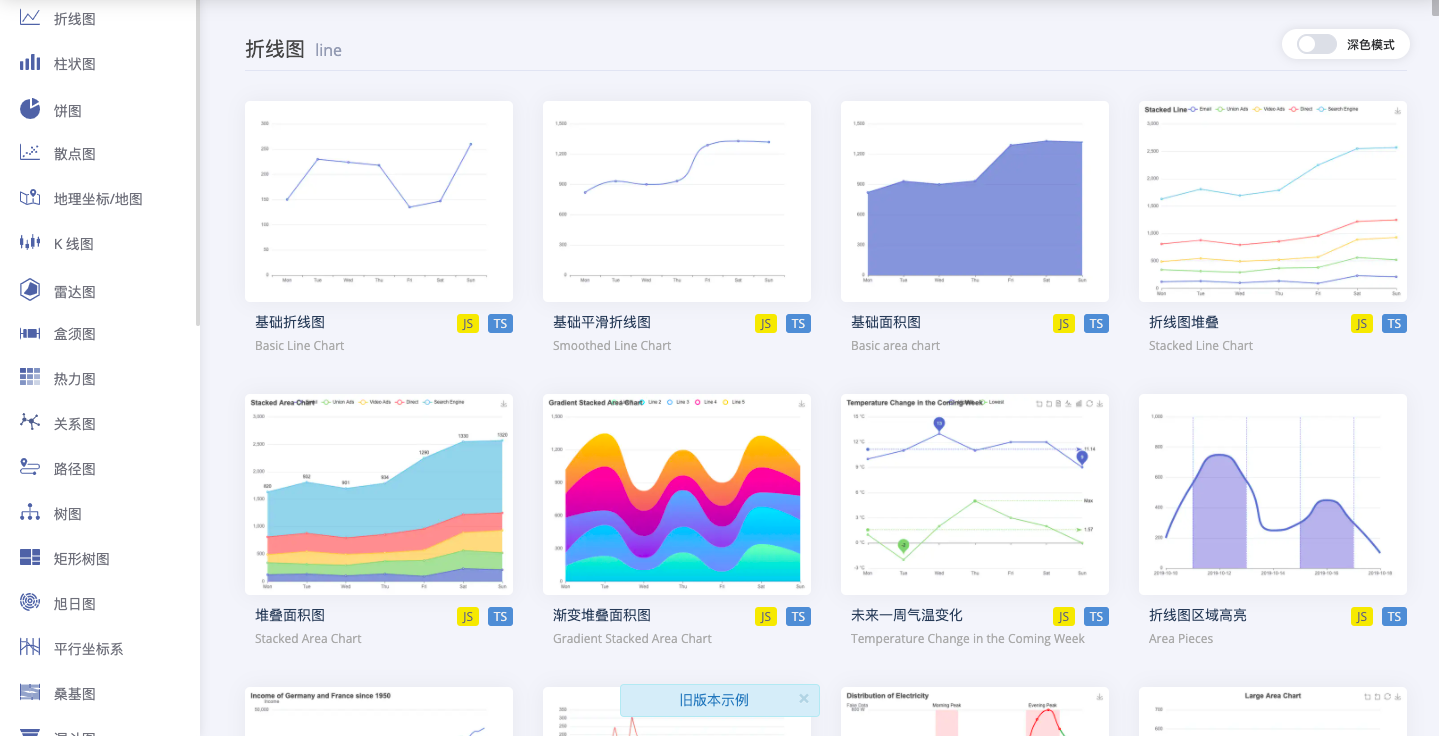Open the sunburst chart icon
This screenshot has height=736, width=1439.
30,603
